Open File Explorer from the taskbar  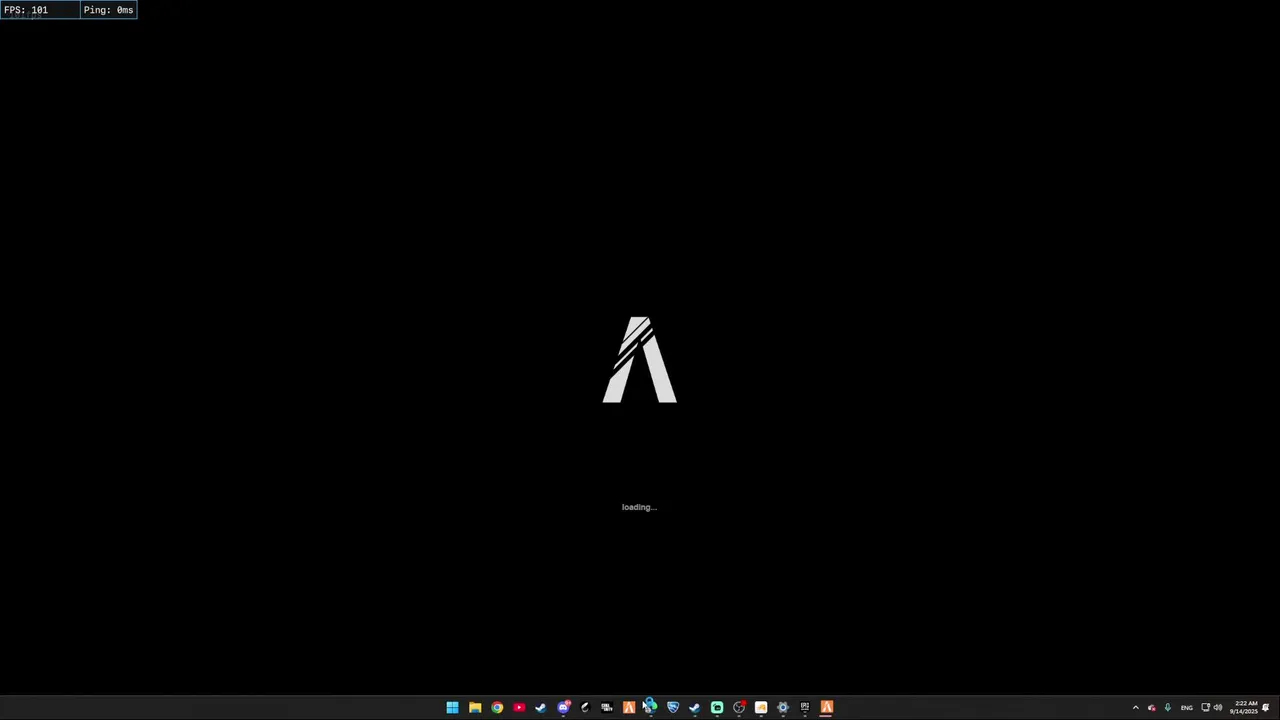475,707
